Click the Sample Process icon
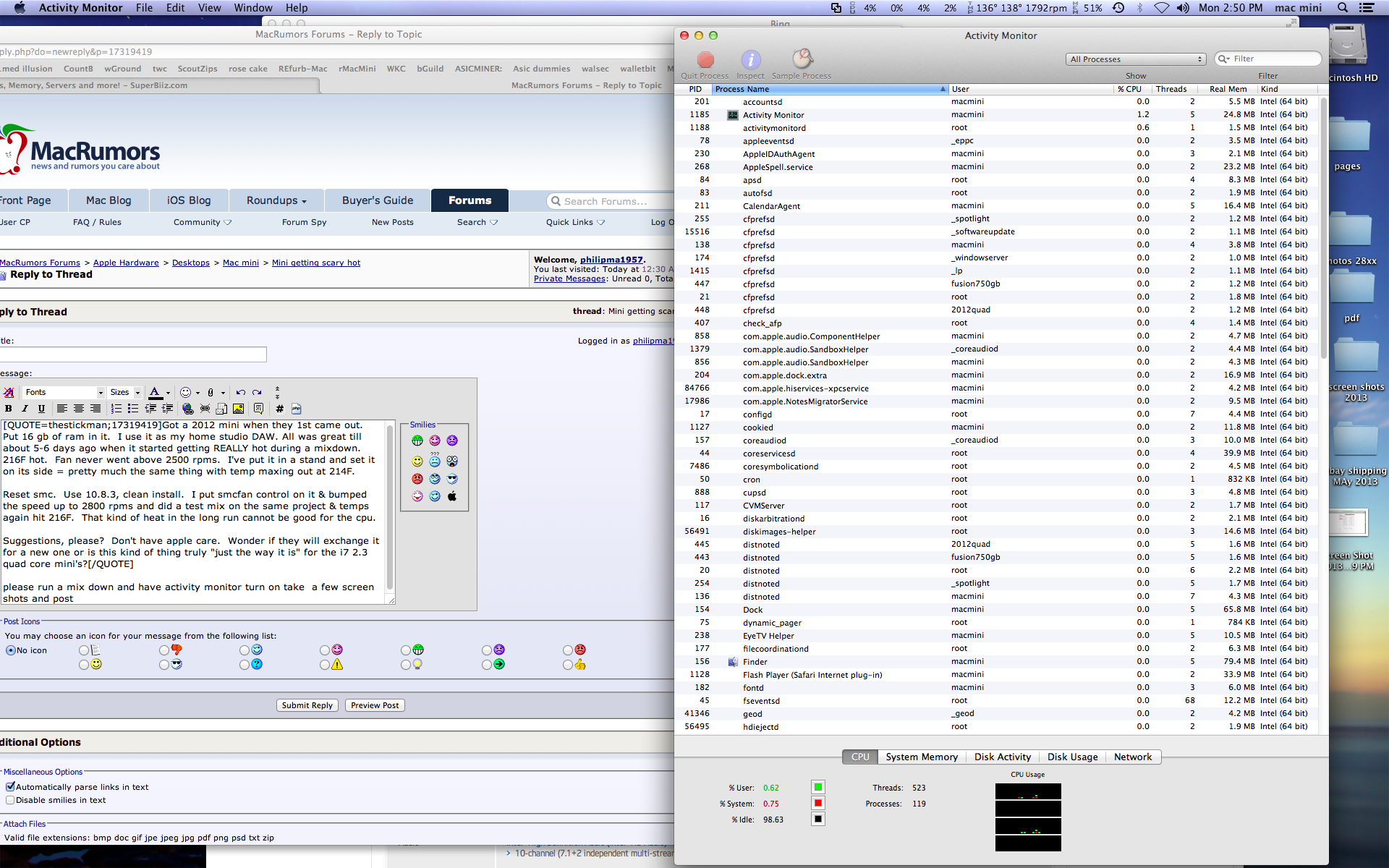The image size is (1389, 868). (x=802, y=59)
